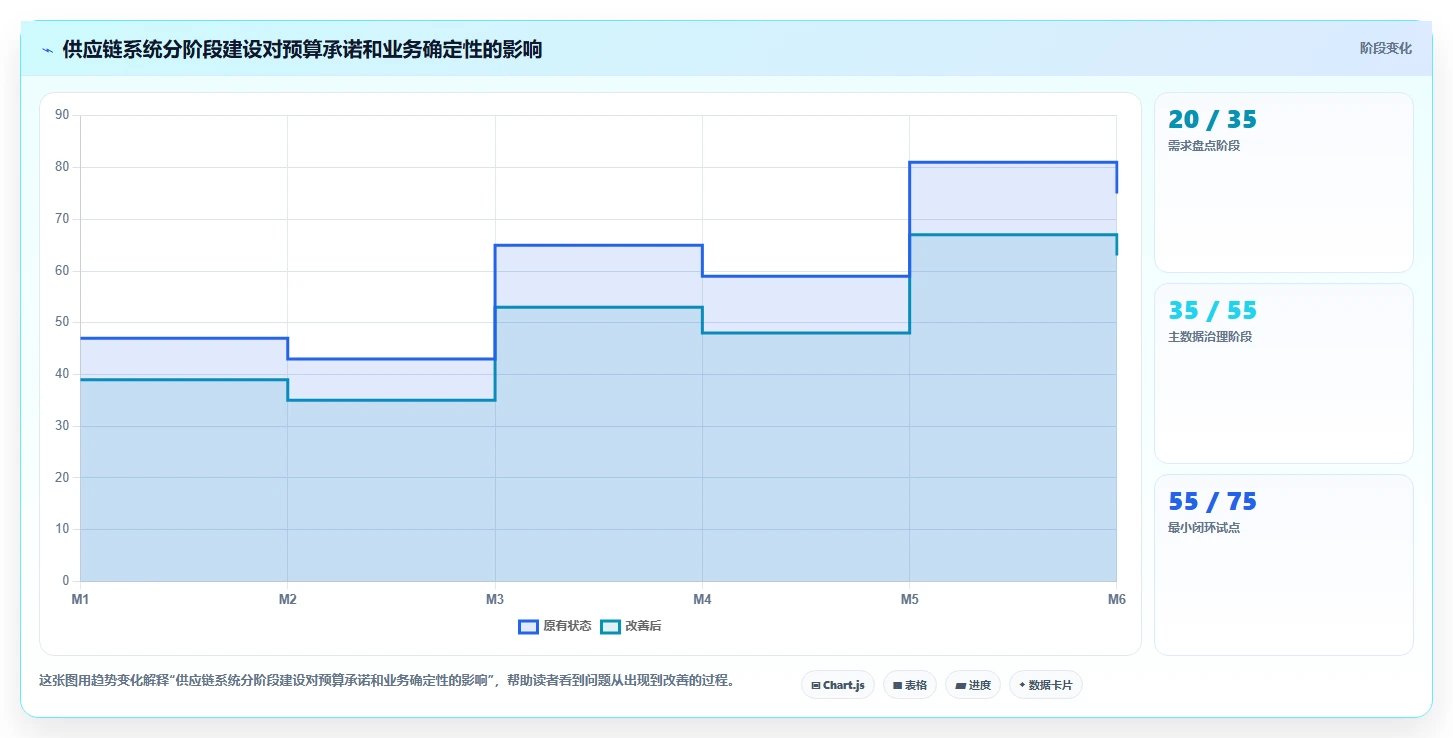
Task: Click the 阶段变化 label in the header
Action: pos(1386,48)
